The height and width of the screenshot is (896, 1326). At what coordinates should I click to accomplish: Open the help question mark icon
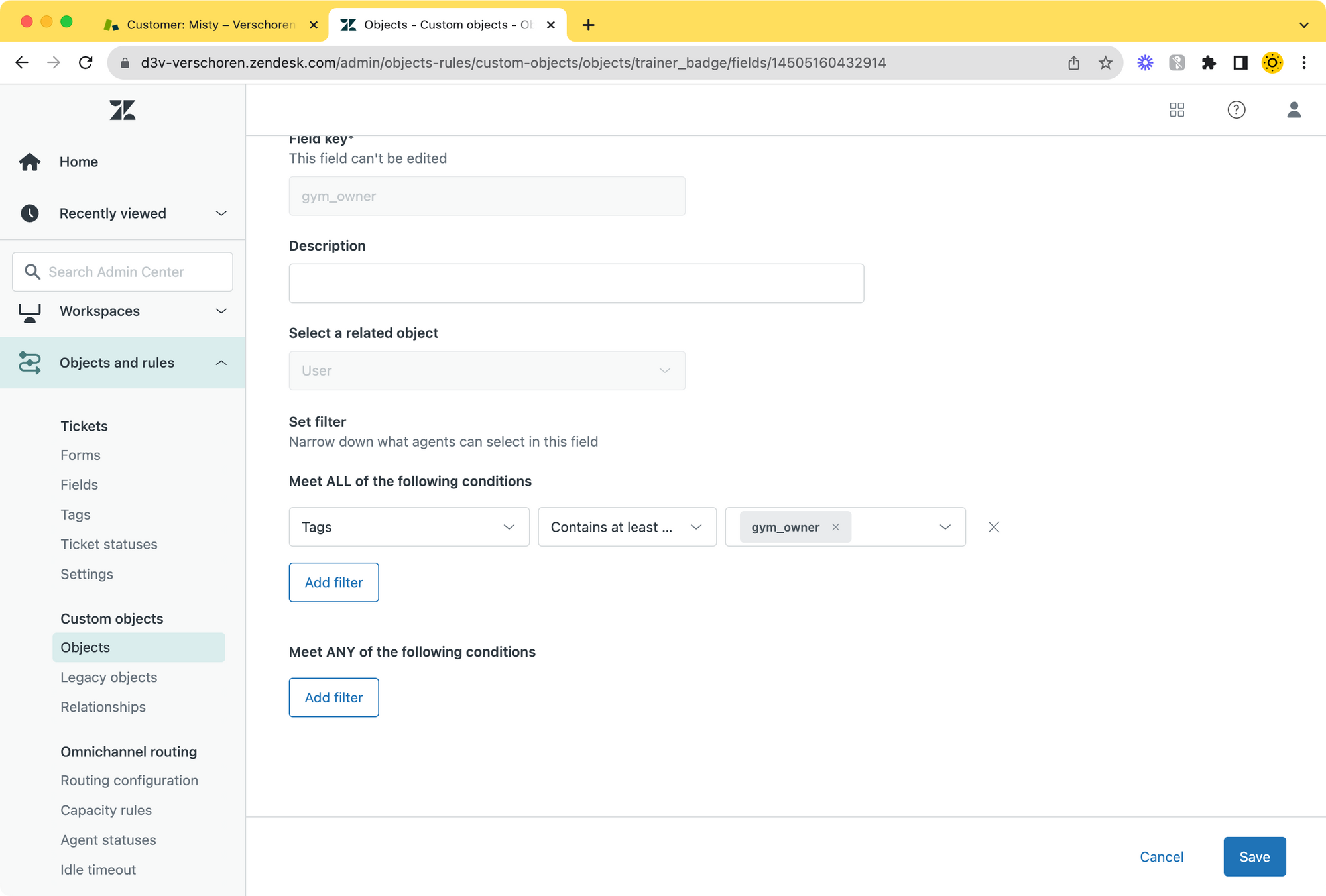[1236, 110]
